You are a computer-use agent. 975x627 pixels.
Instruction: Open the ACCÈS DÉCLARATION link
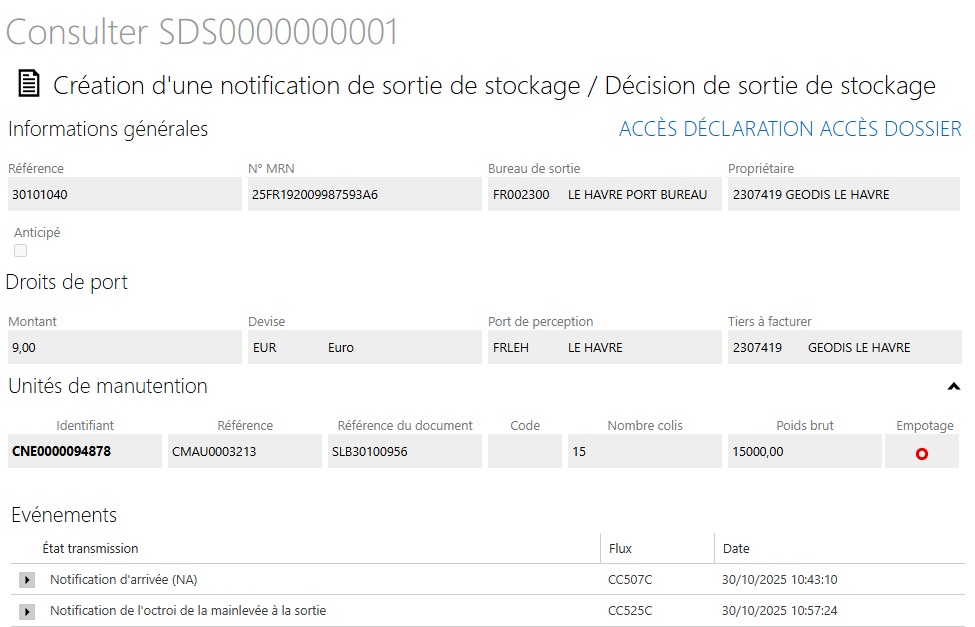[716, 129]
